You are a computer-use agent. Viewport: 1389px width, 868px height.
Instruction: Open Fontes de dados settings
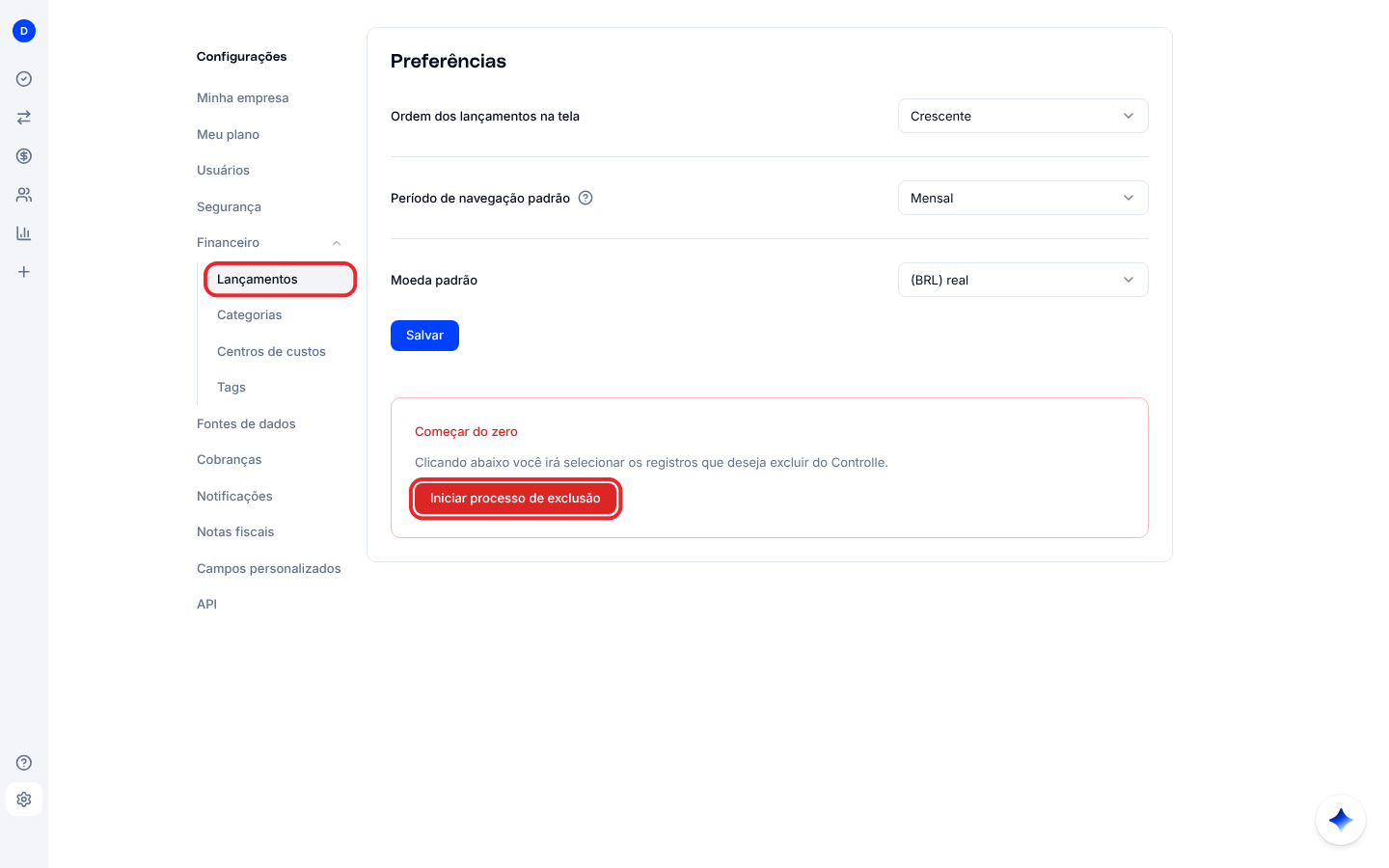247,424
